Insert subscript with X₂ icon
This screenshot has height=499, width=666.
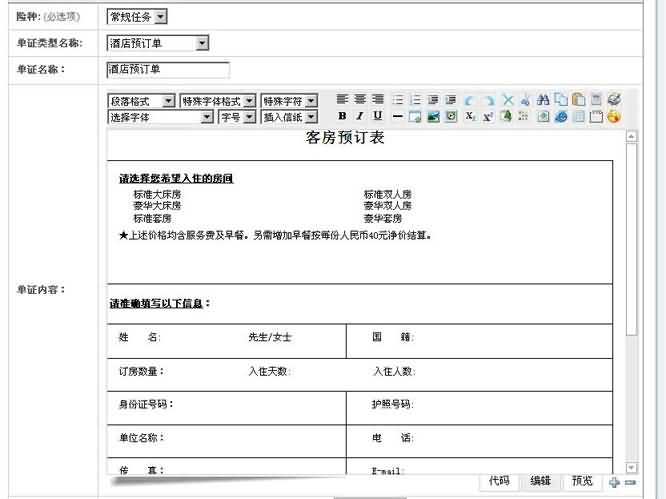point(471,117)
